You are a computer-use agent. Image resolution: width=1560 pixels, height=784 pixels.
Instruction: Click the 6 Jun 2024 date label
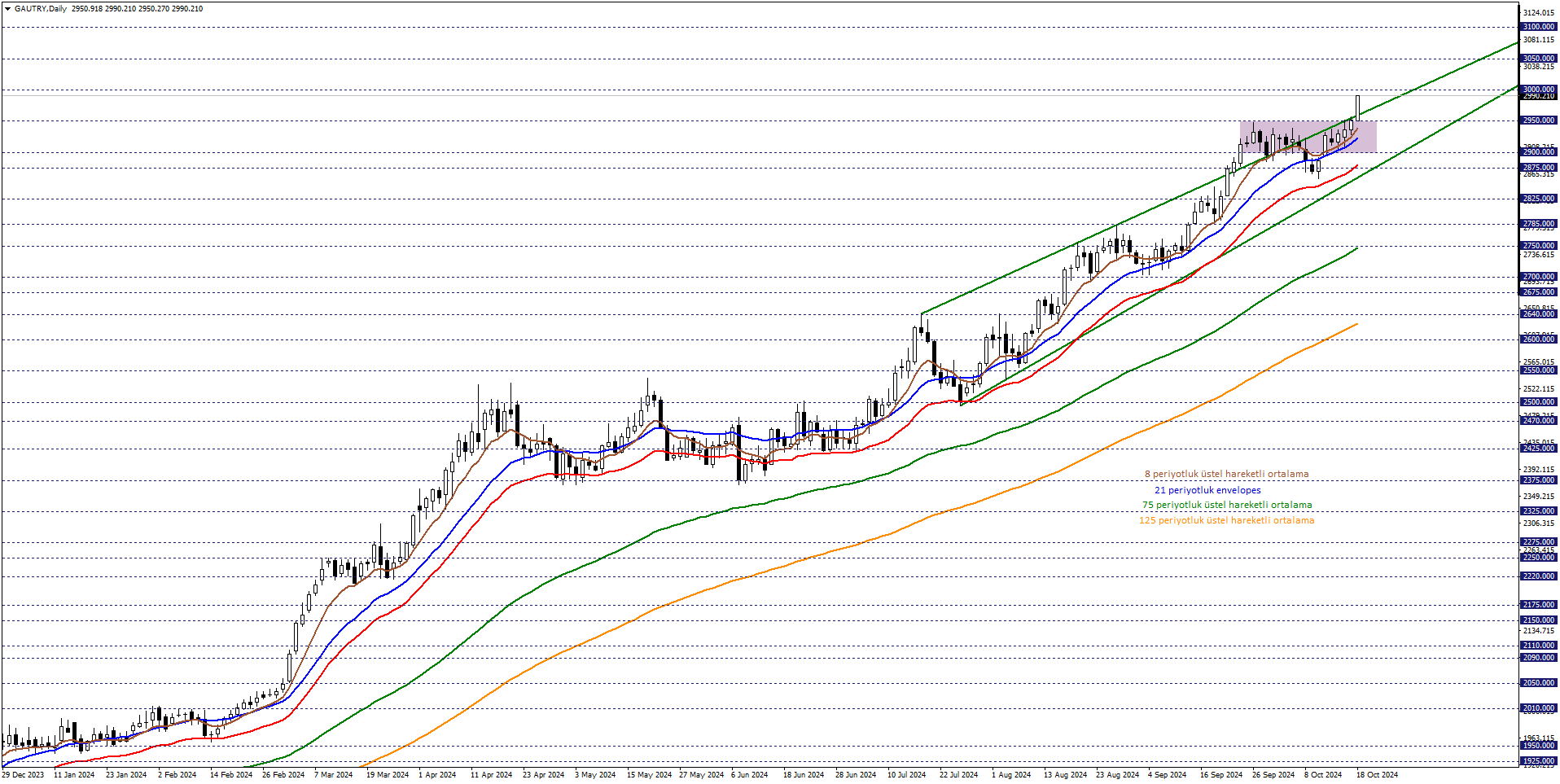(749, 775)
